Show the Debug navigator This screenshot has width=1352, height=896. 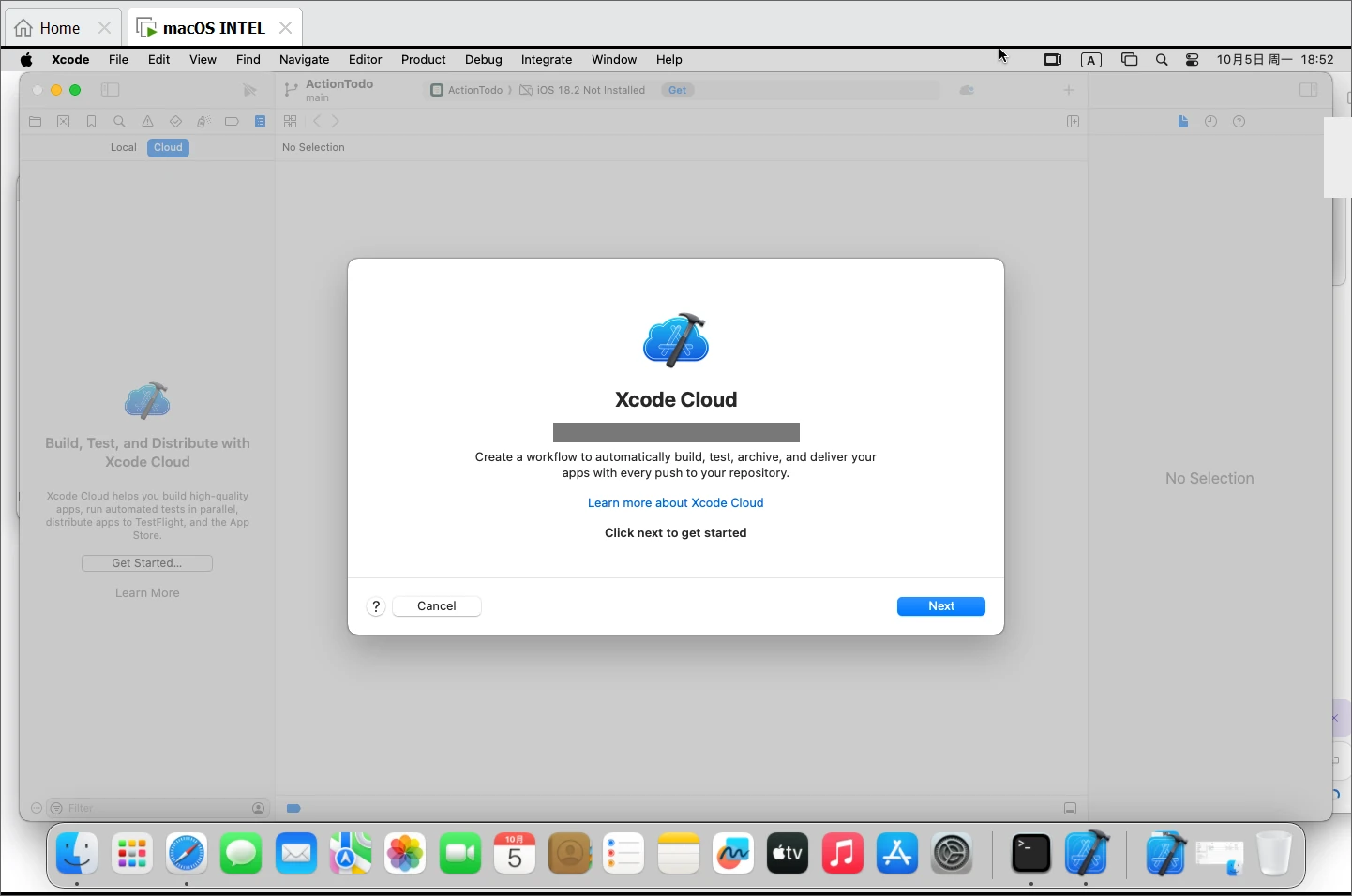point(203,122)
